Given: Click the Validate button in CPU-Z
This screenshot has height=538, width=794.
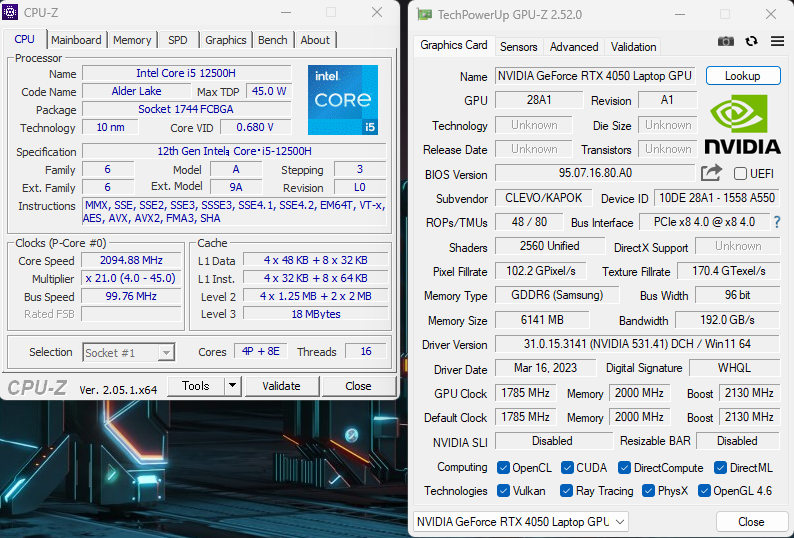Looking at the screenshot, I should [282, 386].
